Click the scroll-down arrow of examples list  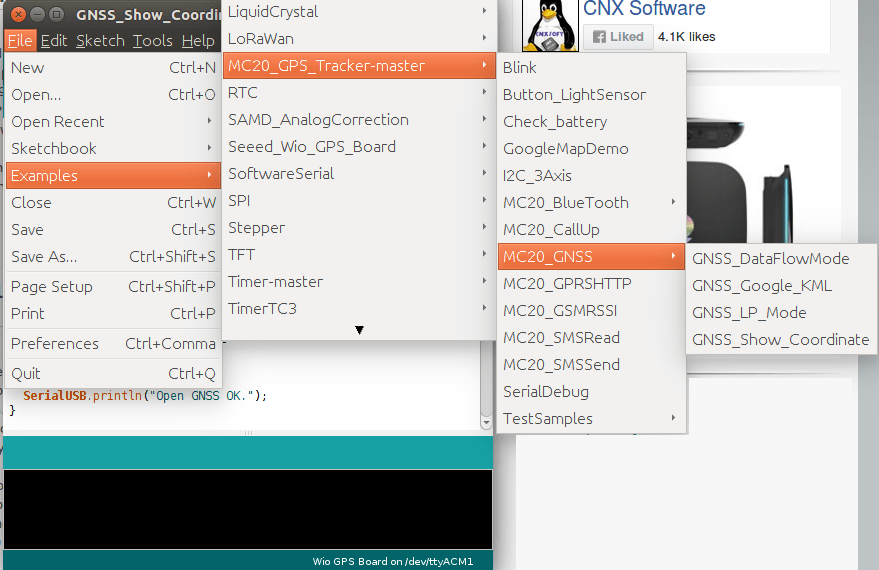(359, 330)
